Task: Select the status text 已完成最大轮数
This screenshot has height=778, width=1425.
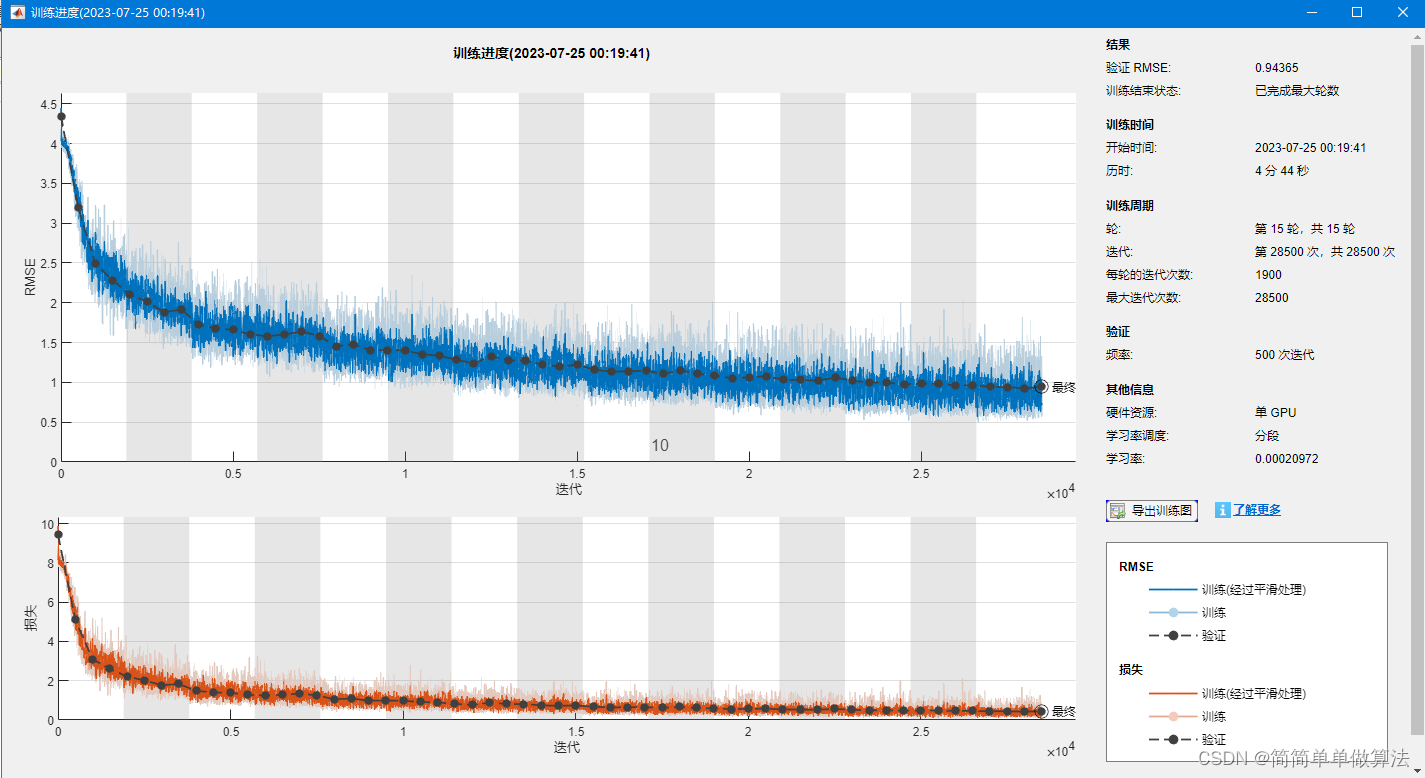Action: pos(1297,91)
